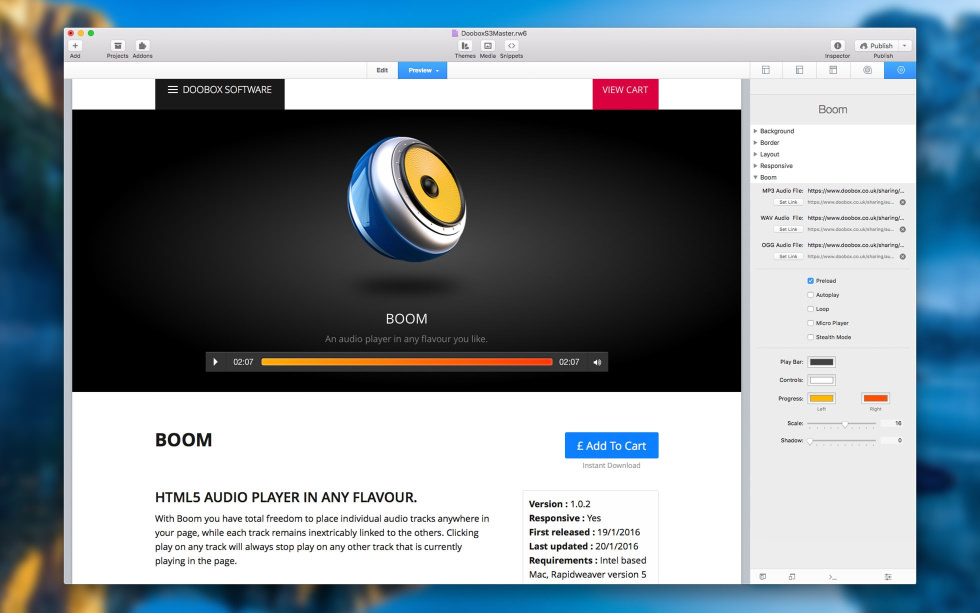Select the fourth inspector circular tab icon
The height and width of the screenshot is (613, 980).
click(868, 70)
